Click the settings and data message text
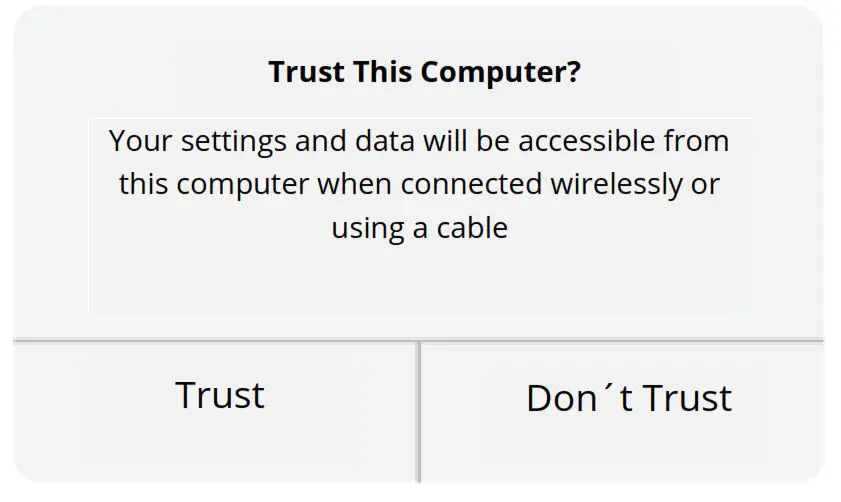 pyautogui.click(x=419, y=184)
